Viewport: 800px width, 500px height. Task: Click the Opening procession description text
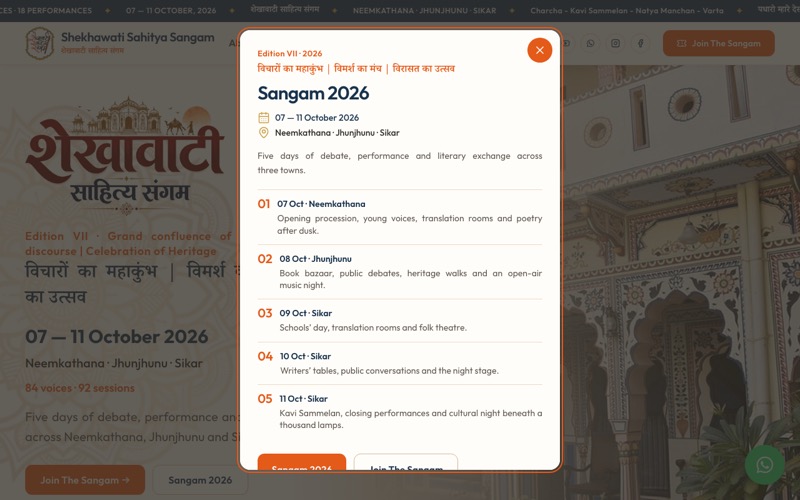[x=410, y=224]
